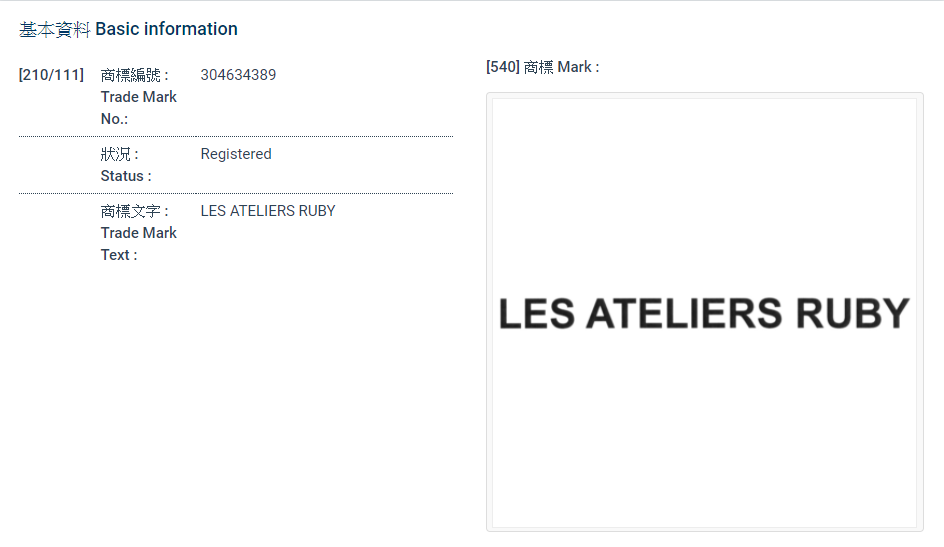Click the English Trade Mark Text label
Screen dimensions: 944x547
point(138,244)
